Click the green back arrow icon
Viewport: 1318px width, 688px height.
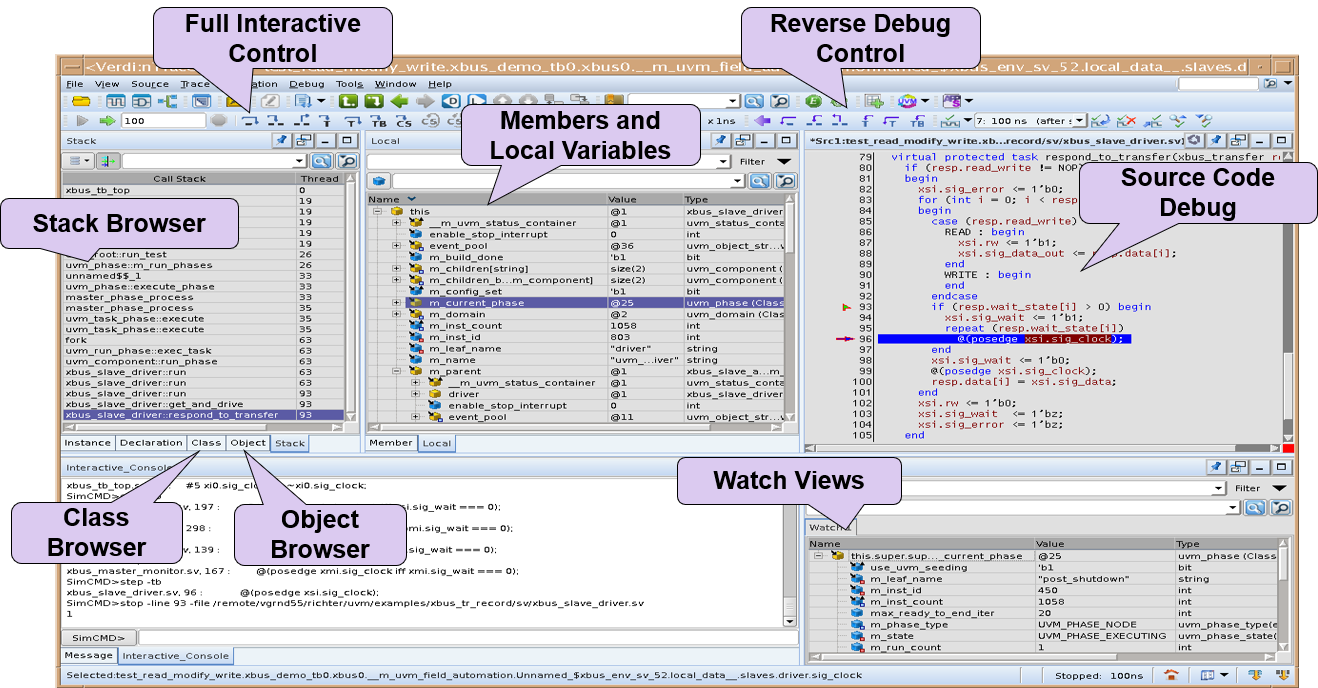[x=400, y=100]
